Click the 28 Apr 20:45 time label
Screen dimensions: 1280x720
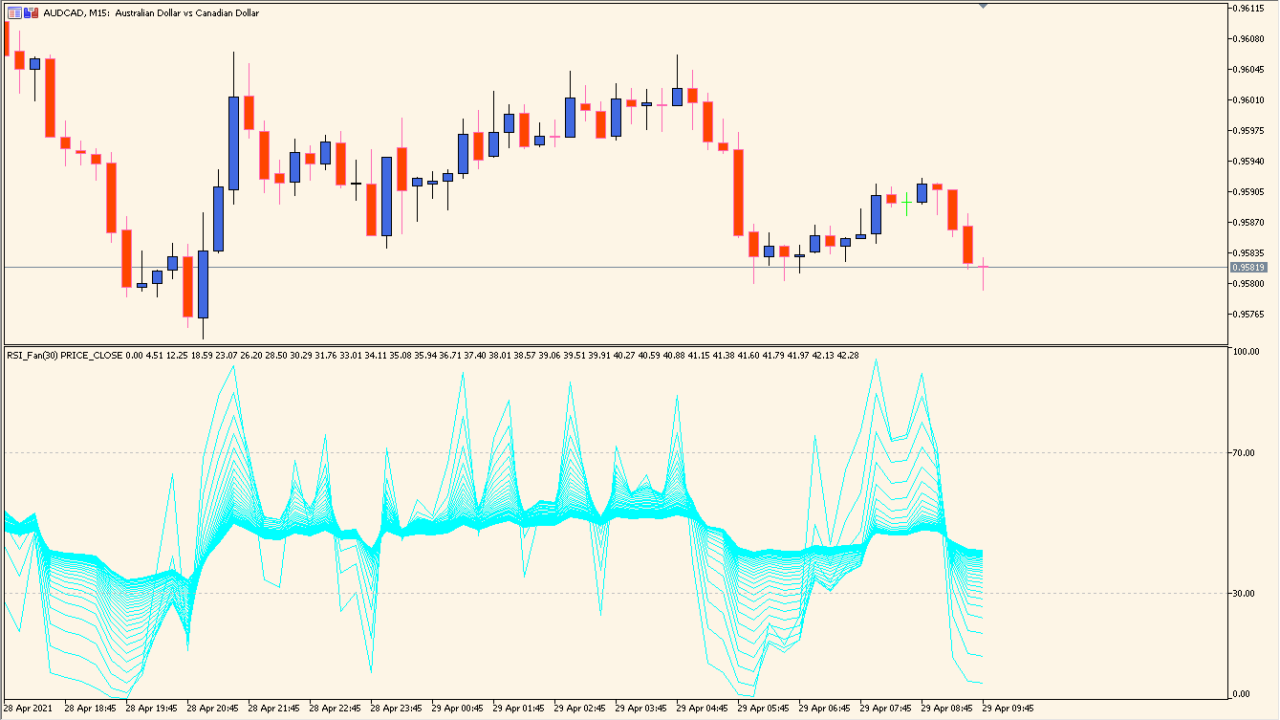(213, 708)
